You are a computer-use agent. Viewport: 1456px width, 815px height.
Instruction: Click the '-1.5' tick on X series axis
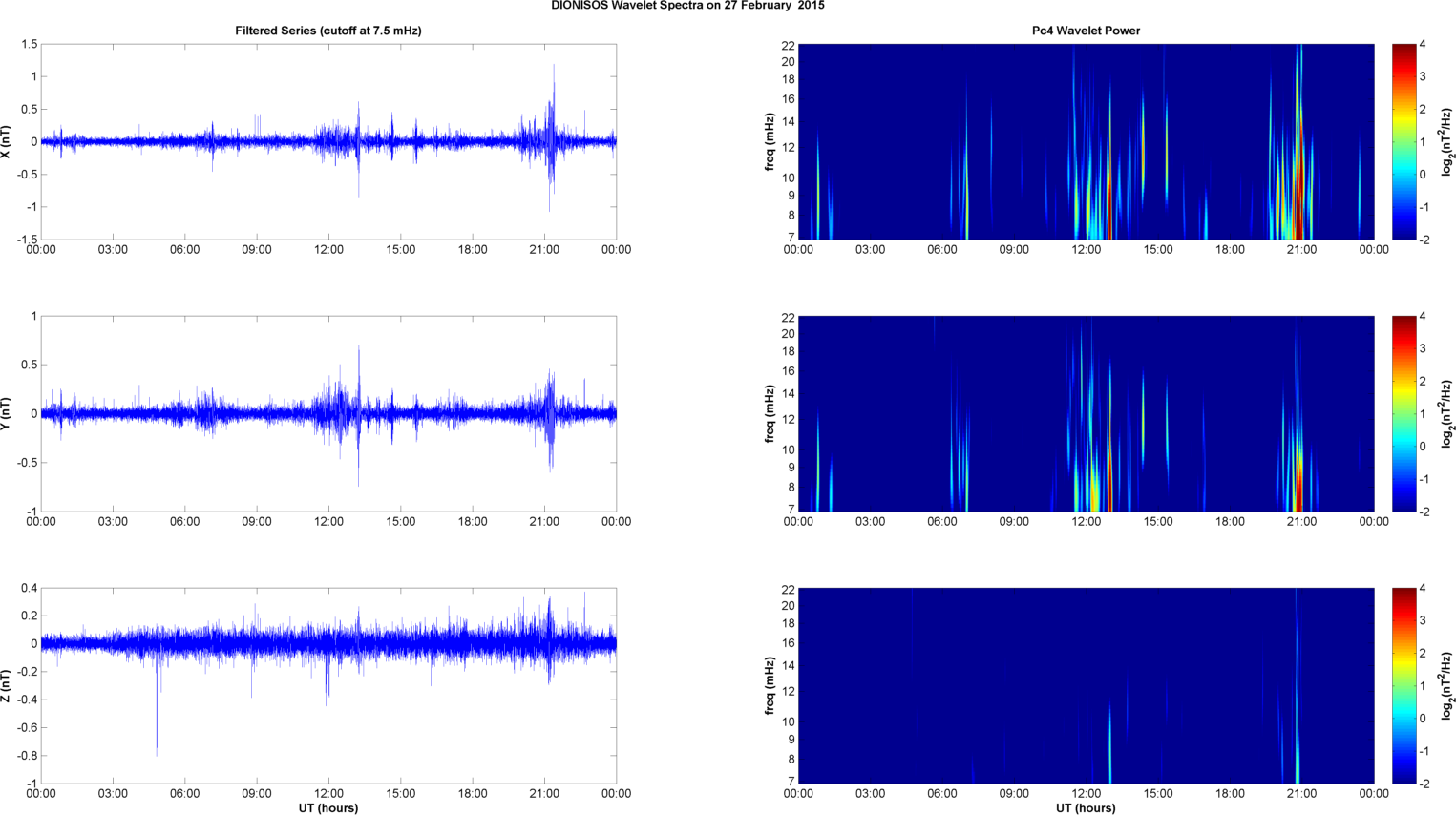point(27,240)
